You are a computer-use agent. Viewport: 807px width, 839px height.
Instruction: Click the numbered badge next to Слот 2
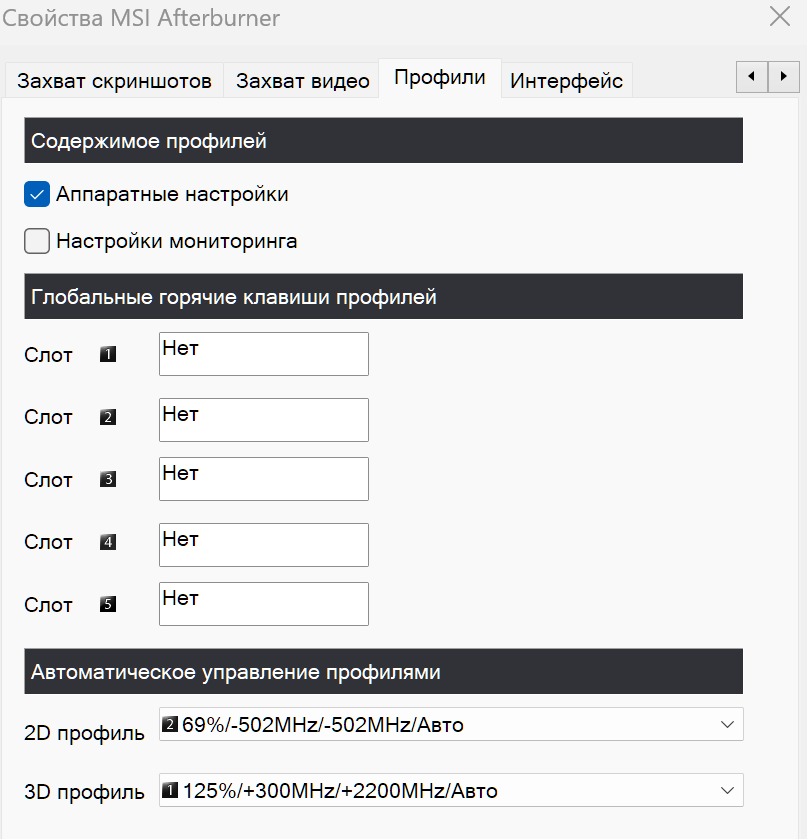pos(108,417)
